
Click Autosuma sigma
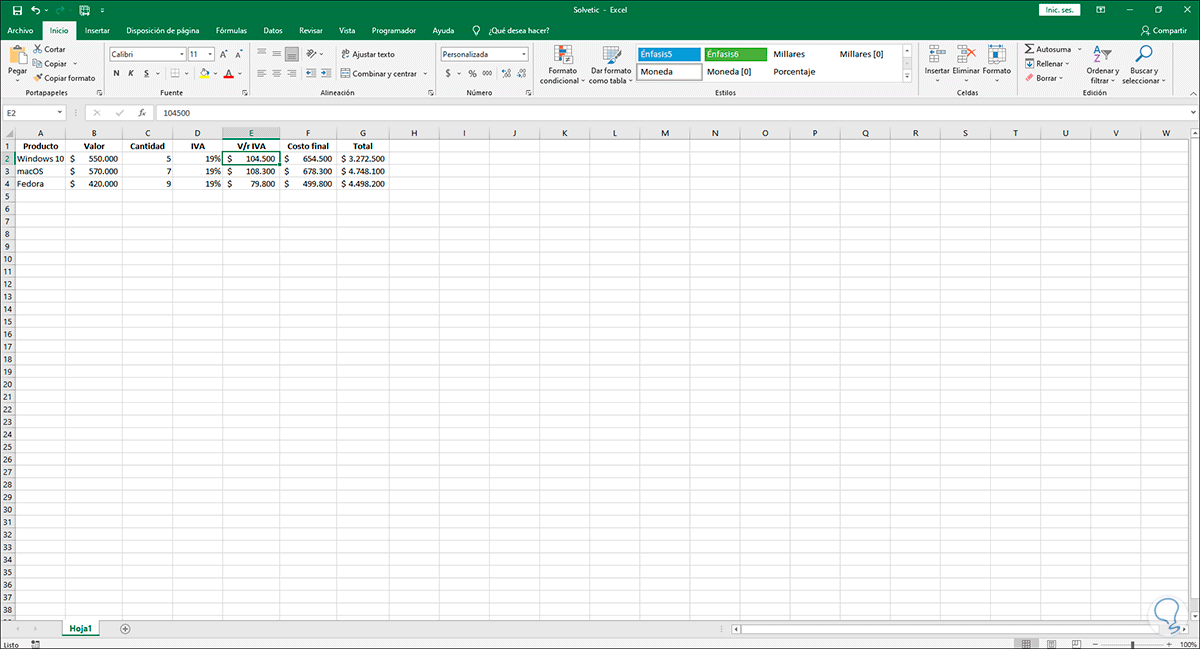(x=1047, y=49)
